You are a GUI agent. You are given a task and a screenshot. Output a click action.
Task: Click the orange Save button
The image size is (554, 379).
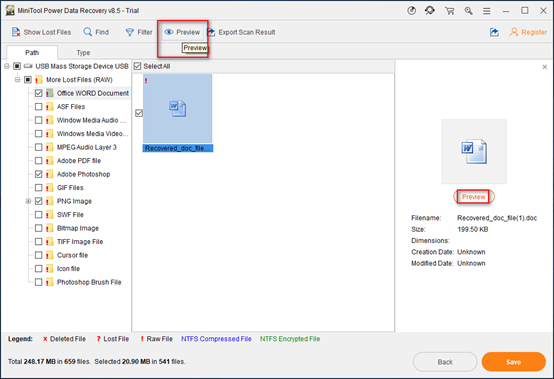point(513,362)
